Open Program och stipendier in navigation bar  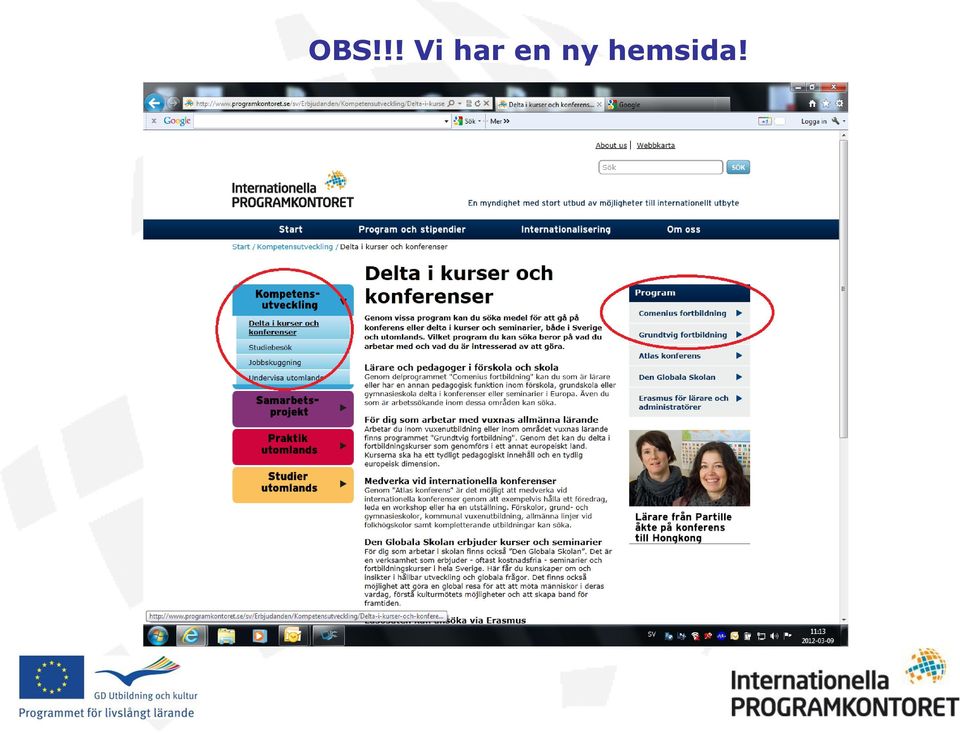pos(412,230)
